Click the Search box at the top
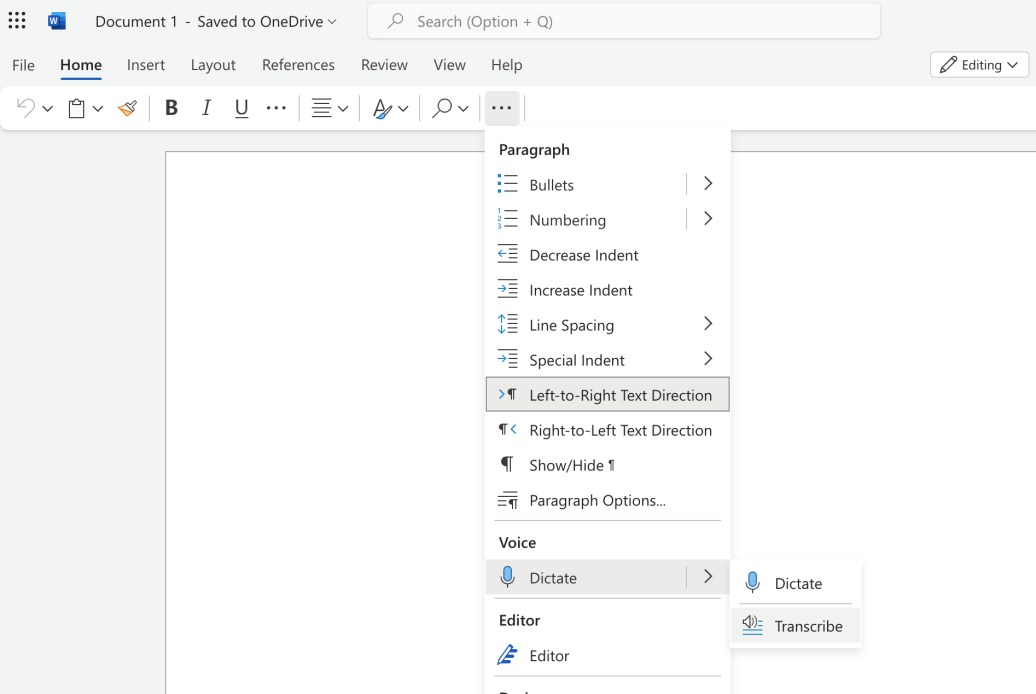The height and width of the screenshot is (694, 1036). click(624, 21)
